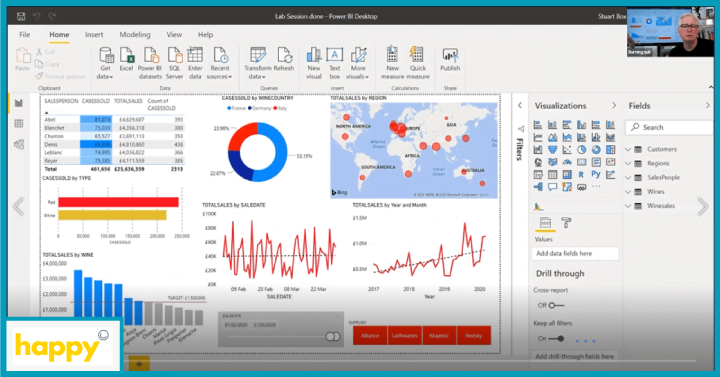
Task: Add a New visual to the report
Action: click(314, 63)
